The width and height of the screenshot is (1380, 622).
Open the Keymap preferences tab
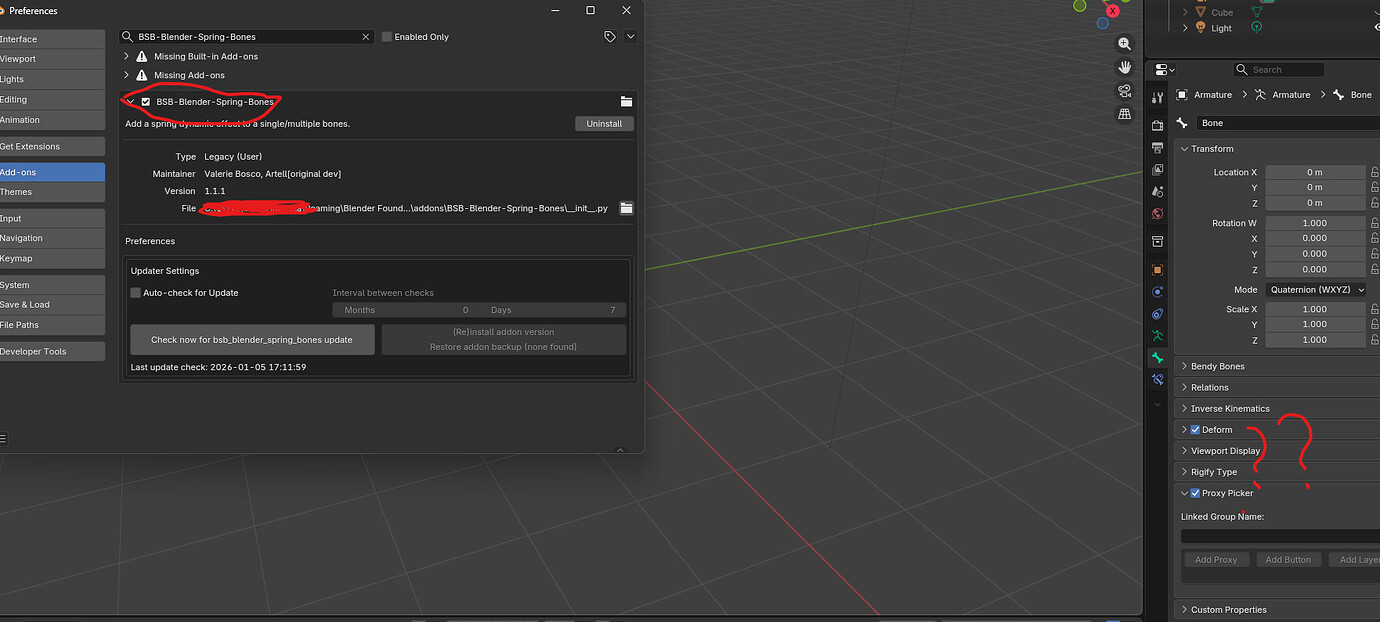point(52,258)
